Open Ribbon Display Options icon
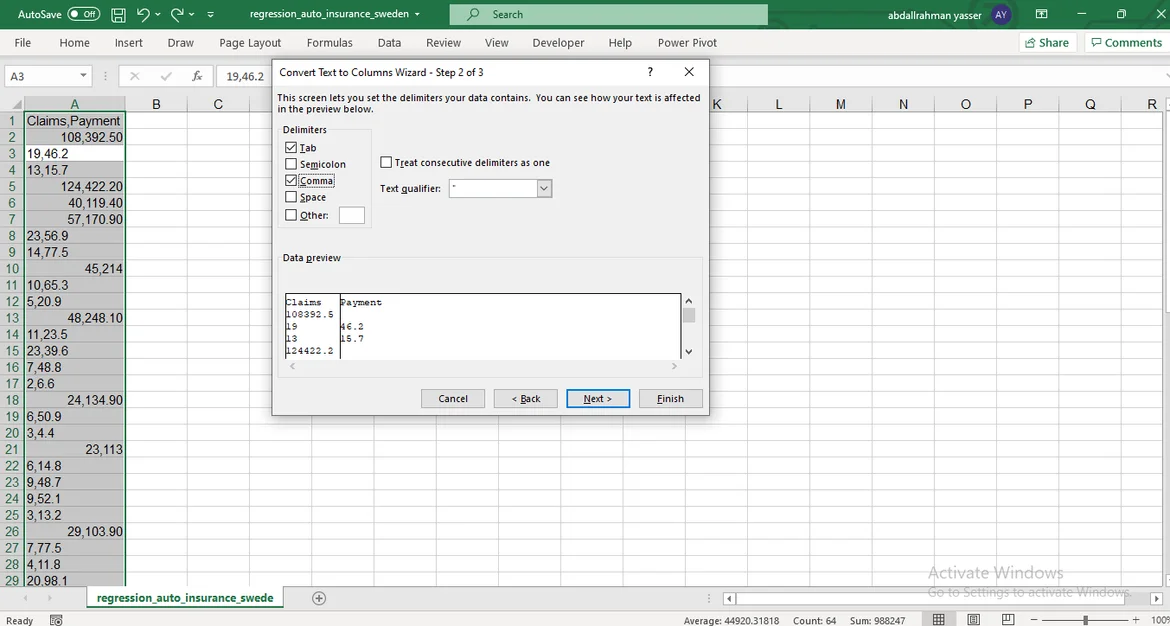Image resolution: width=1170 pixels, height=626 pixels. (x=1041, y=15)
